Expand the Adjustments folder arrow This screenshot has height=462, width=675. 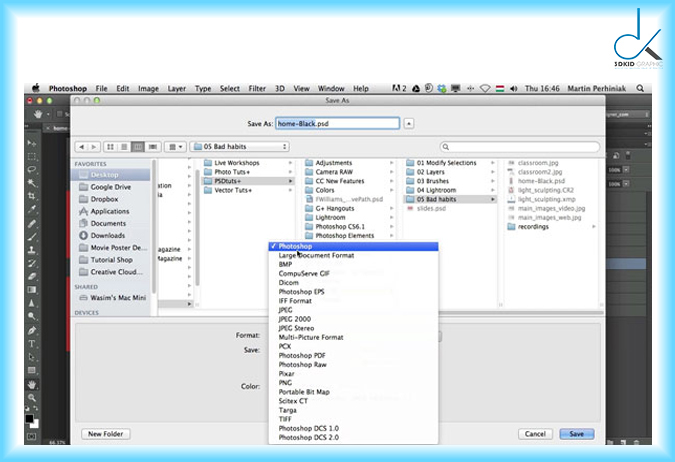pyautogui.click(x=391, y=163)
